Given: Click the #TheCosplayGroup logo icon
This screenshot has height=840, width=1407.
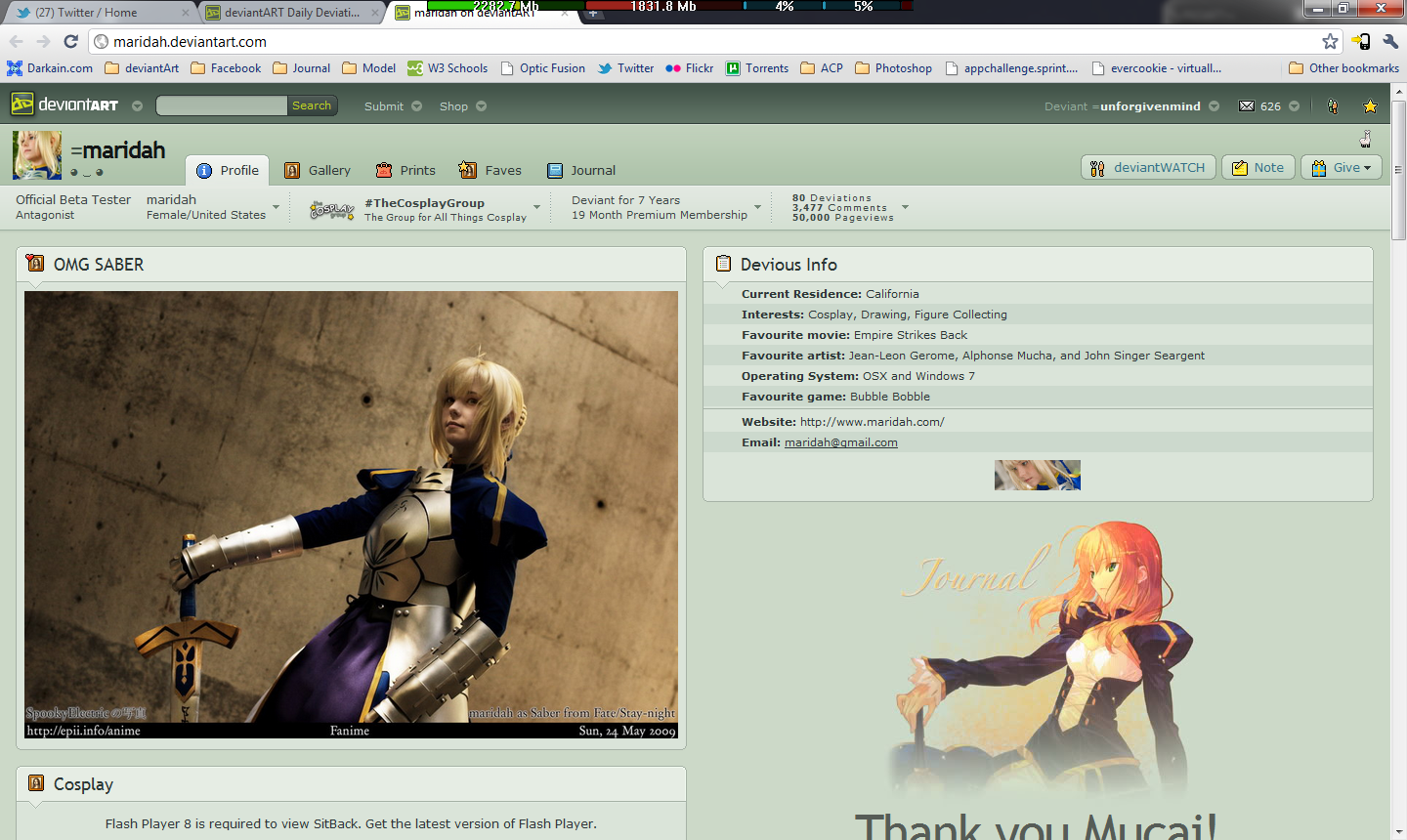Looking at the screenshot, I should 331,209.
